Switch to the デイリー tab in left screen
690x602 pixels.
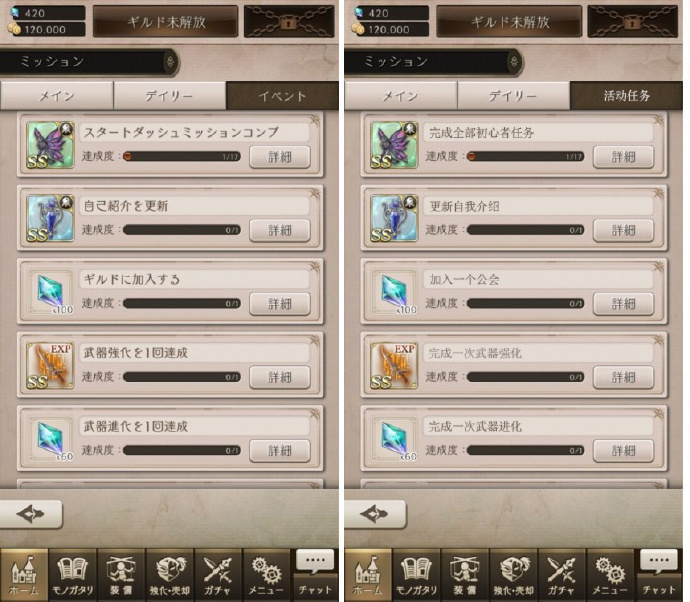[x=169, y=95]
